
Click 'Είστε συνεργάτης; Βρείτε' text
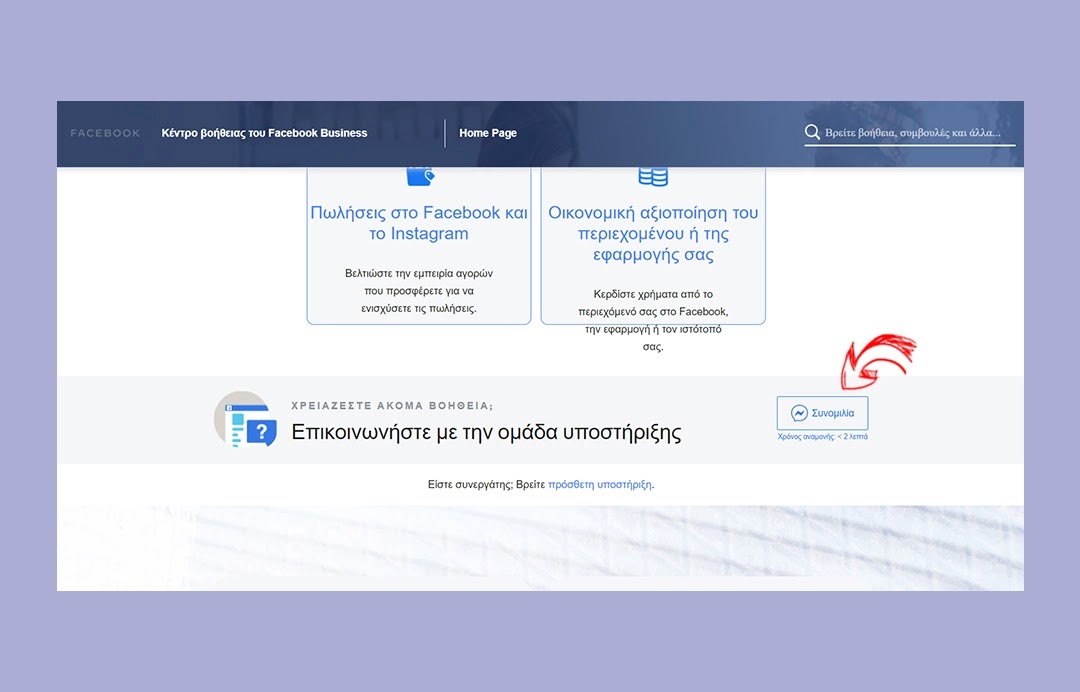pyautogui.click(x=486, y=484)
